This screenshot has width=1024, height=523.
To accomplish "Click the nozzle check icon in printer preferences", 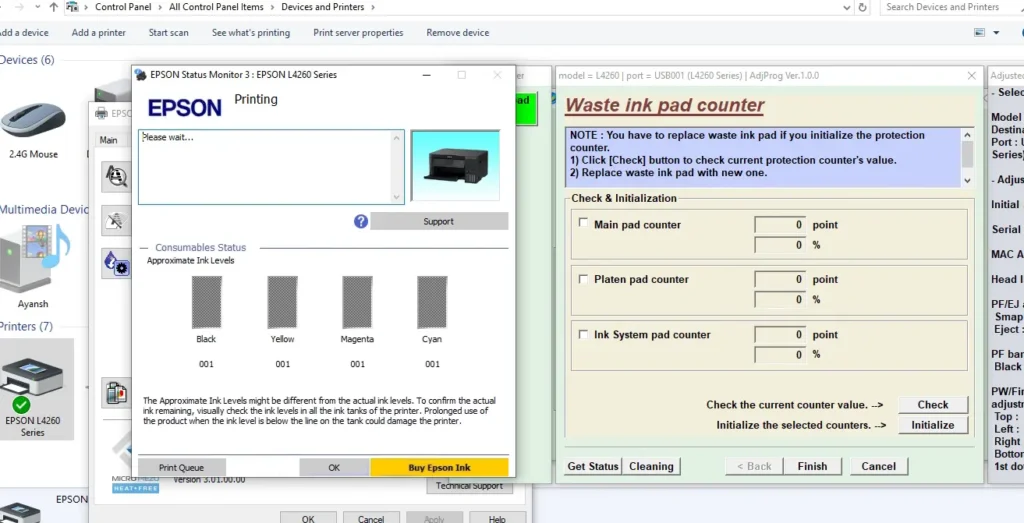I will [x=116, y=177].
